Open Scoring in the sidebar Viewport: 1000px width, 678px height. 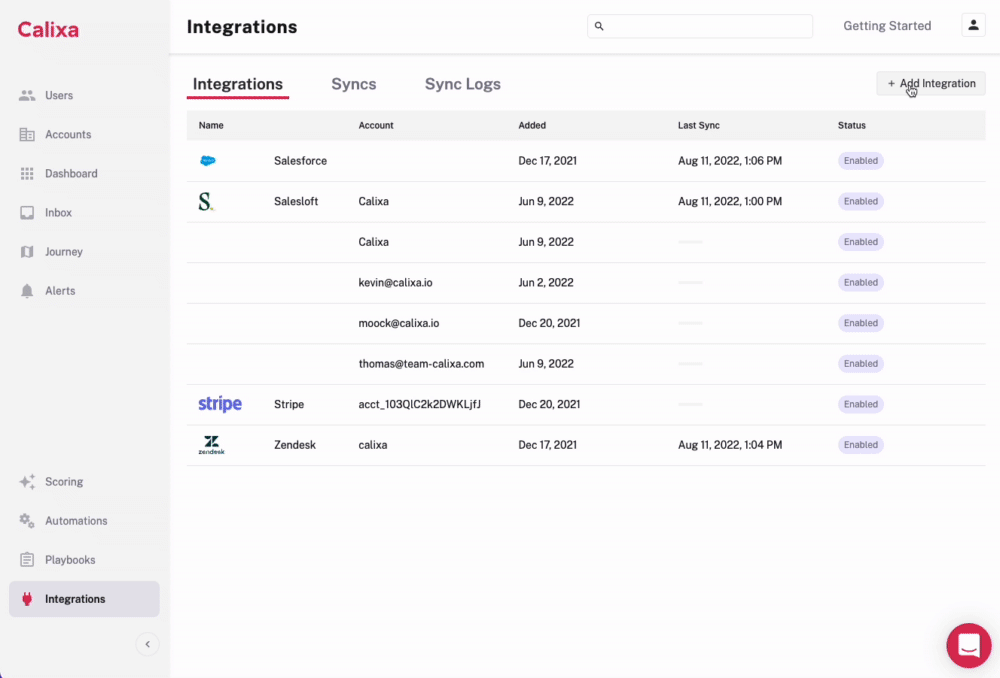84,482
